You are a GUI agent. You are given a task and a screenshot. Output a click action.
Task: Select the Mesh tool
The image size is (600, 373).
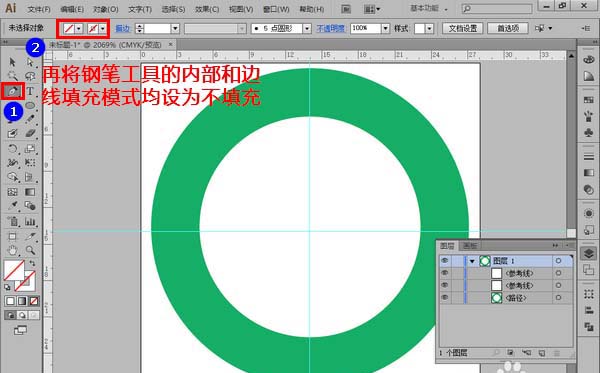click(12, 192)
